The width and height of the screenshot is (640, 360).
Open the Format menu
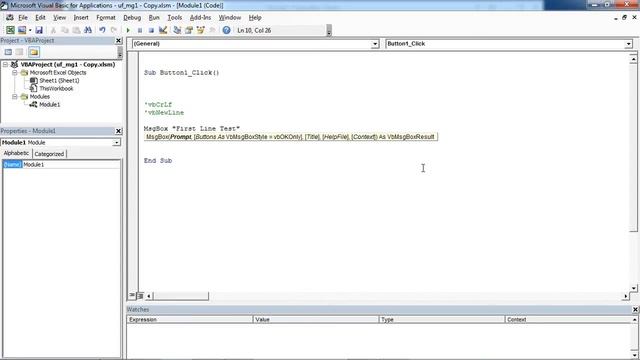[106, 18]
